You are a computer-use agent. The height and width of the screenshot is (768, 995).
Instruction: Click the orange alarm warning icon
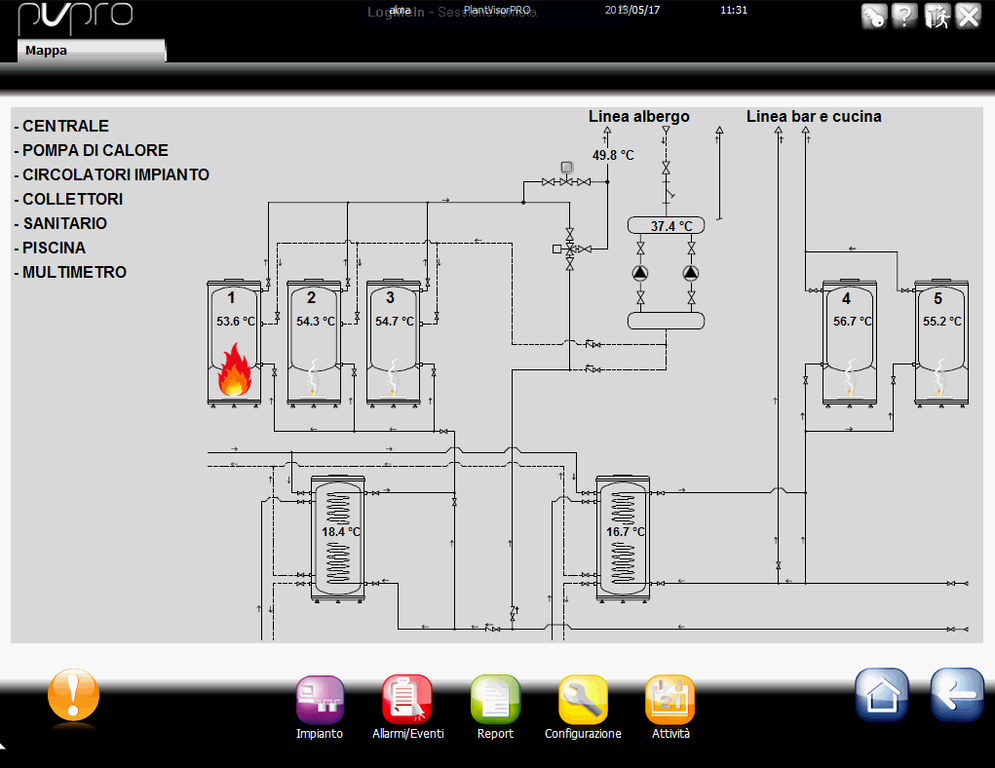(74, 695)
